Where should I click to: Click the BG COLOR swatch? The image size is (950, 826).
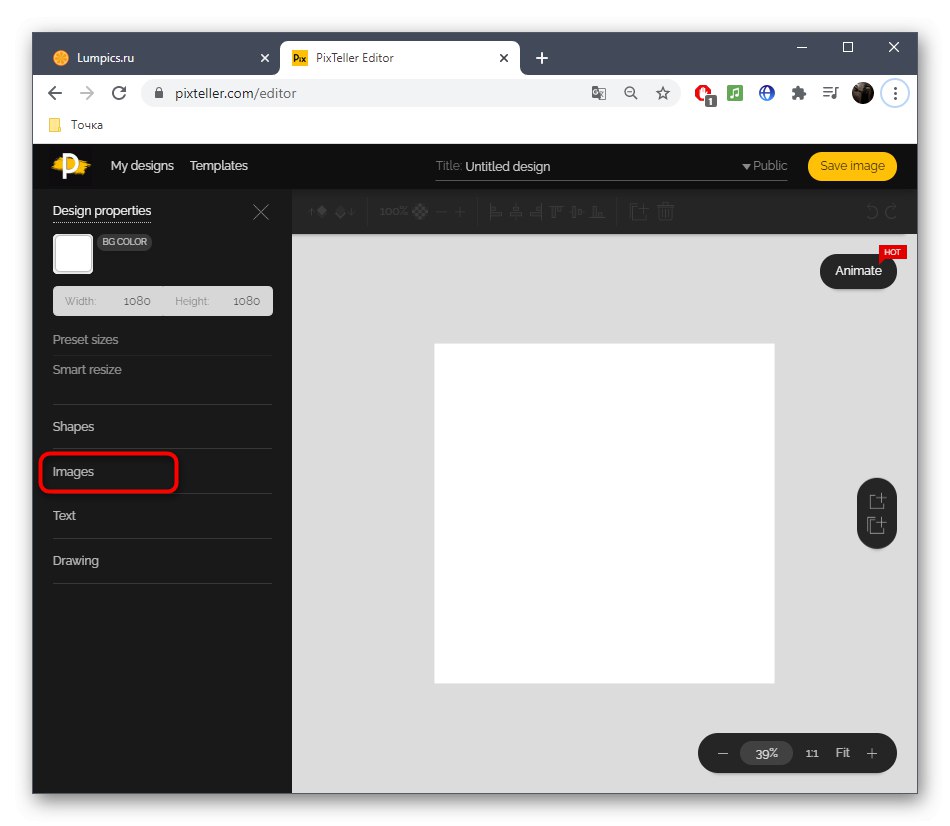(x=72, y=254)
